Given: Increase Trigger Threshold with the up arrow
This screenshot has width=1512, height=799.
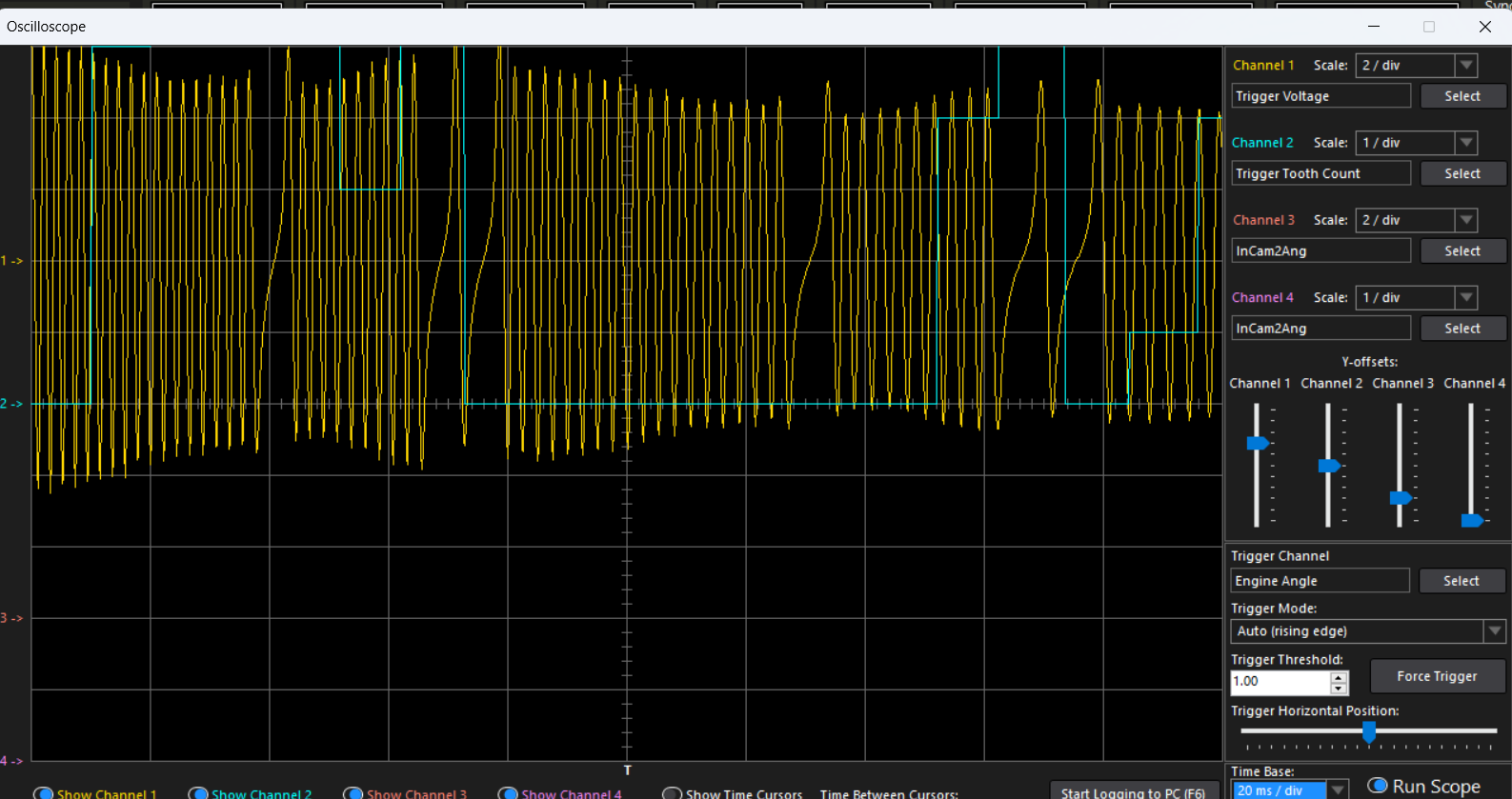Looking at the screenshot, I should pyautogui.click(x=1339, y=677).
